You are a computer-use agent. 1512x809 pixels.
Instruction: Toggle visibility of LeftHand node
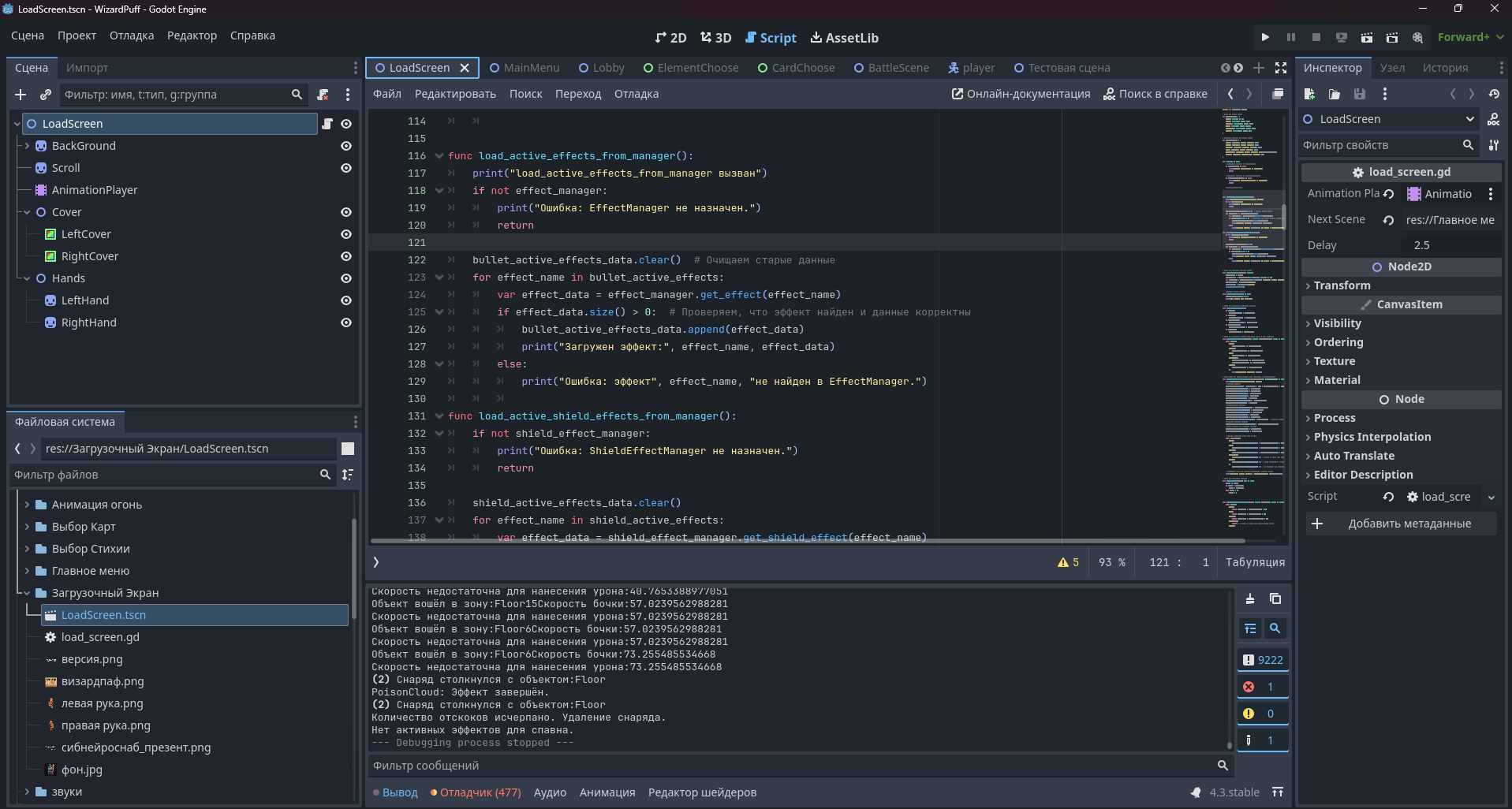(x=345, y=300)
